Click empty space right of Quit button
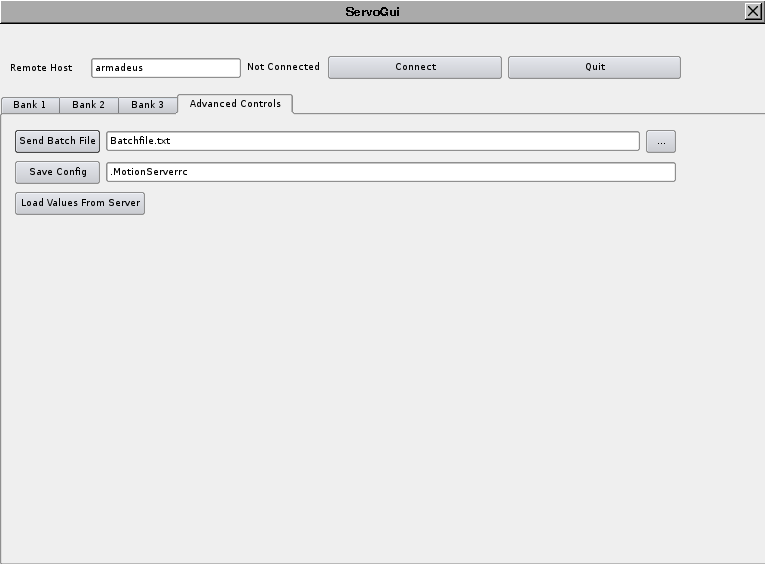 [x=720, y=67]
